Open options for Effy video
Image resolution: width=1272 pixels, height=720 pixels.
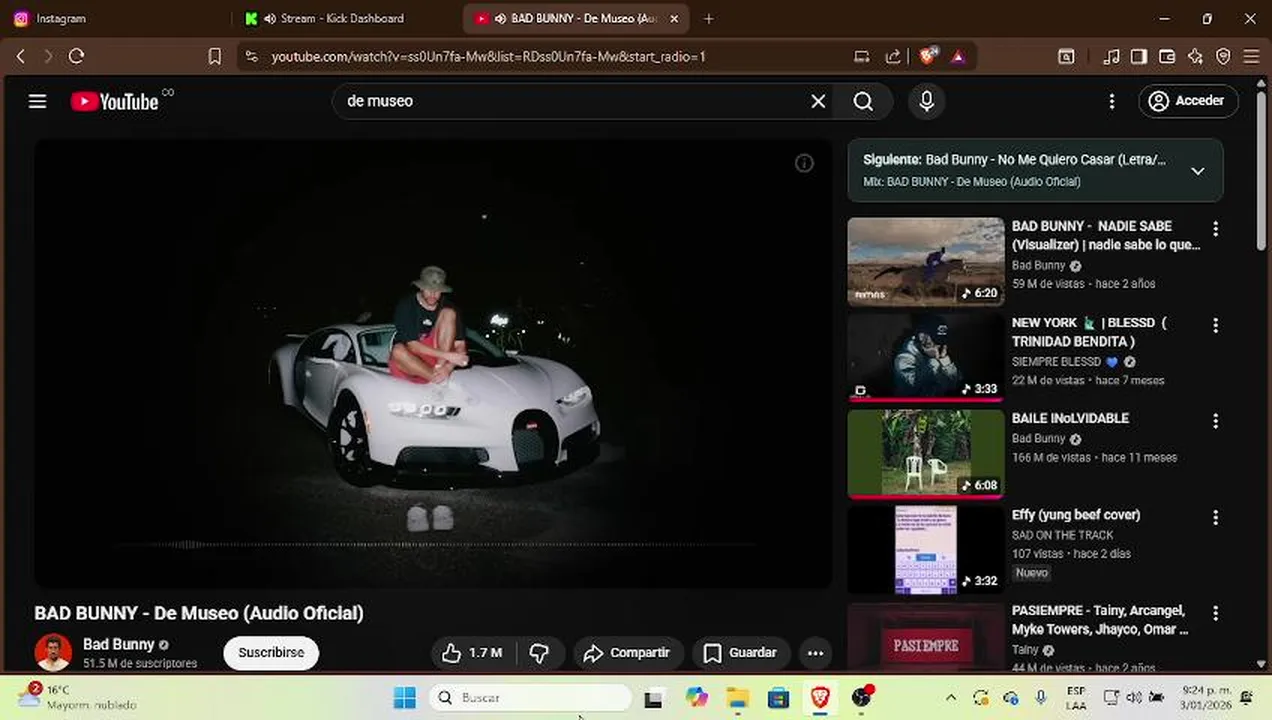pos(1215,518)
